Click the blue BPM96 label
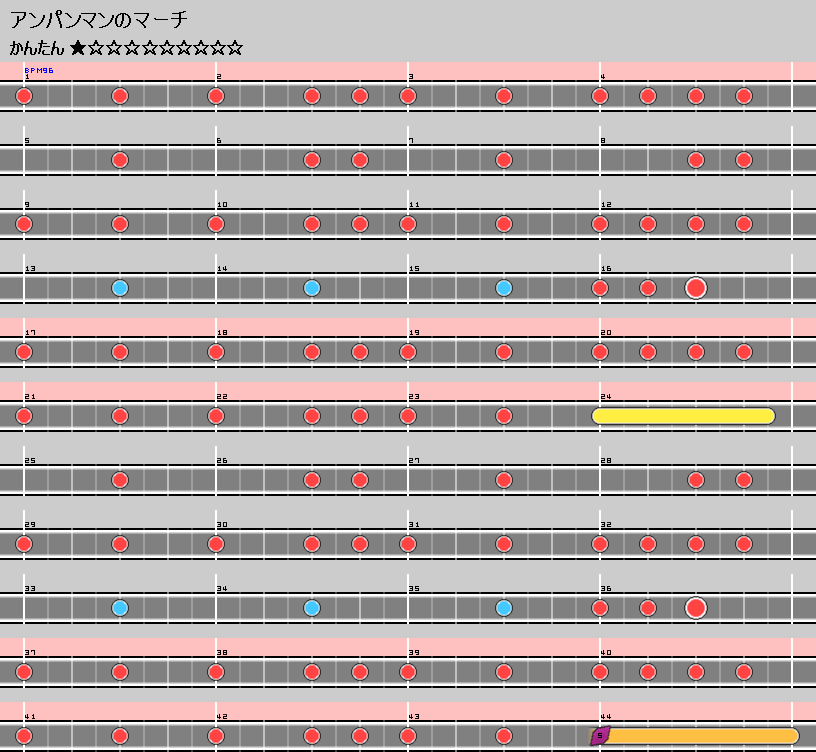Viewport: 816px width, 752px height. (x=39, y=70)
